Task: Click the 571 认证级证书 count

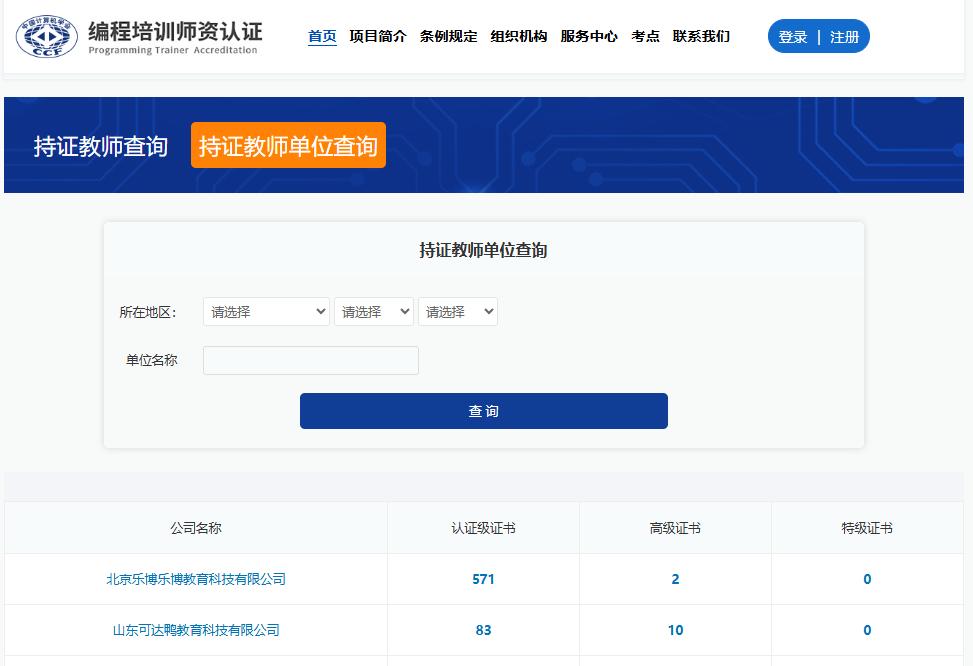Action: [x=483, y=579]
